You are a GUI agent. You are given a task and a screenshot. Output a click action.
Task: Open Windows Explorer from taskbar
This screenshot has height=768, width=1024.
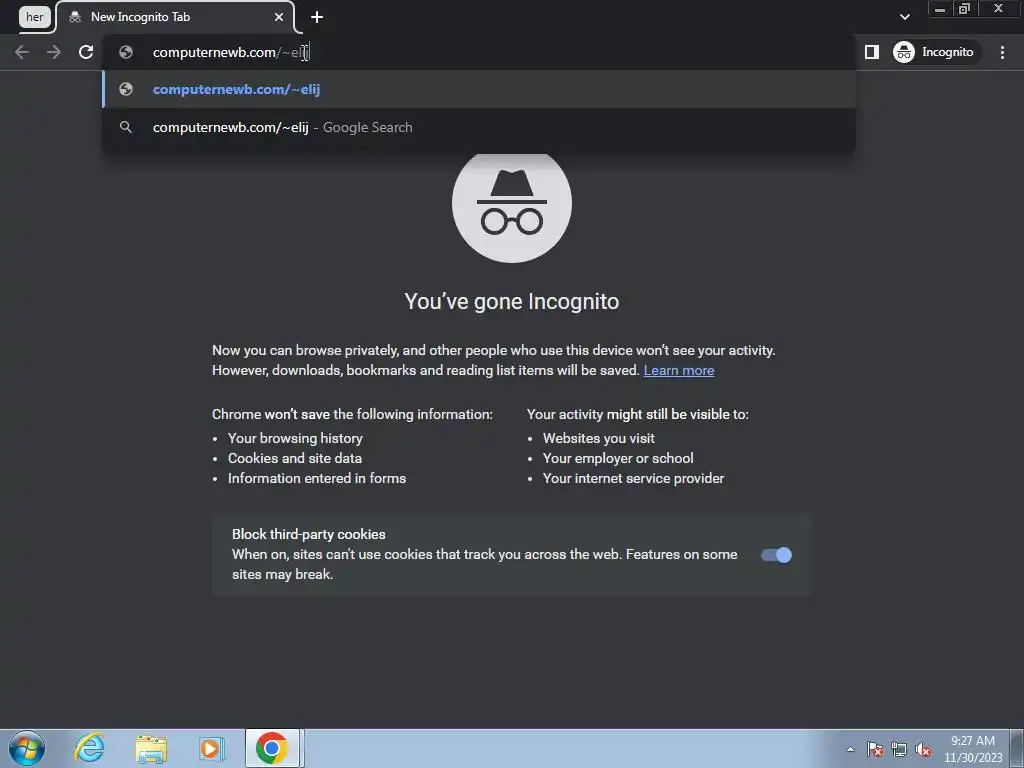pyautogui.click(x=151, y=748)
